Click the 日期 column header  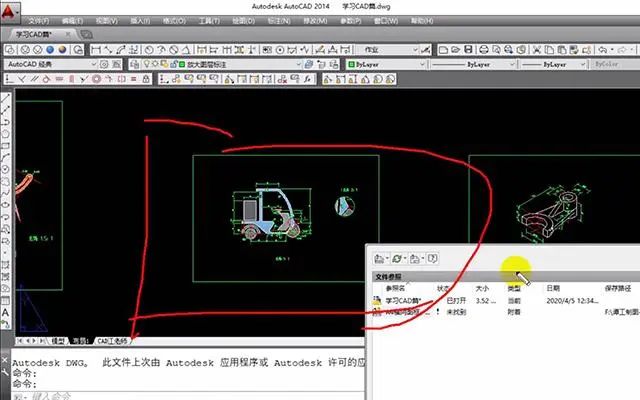(x=553, y=288)
